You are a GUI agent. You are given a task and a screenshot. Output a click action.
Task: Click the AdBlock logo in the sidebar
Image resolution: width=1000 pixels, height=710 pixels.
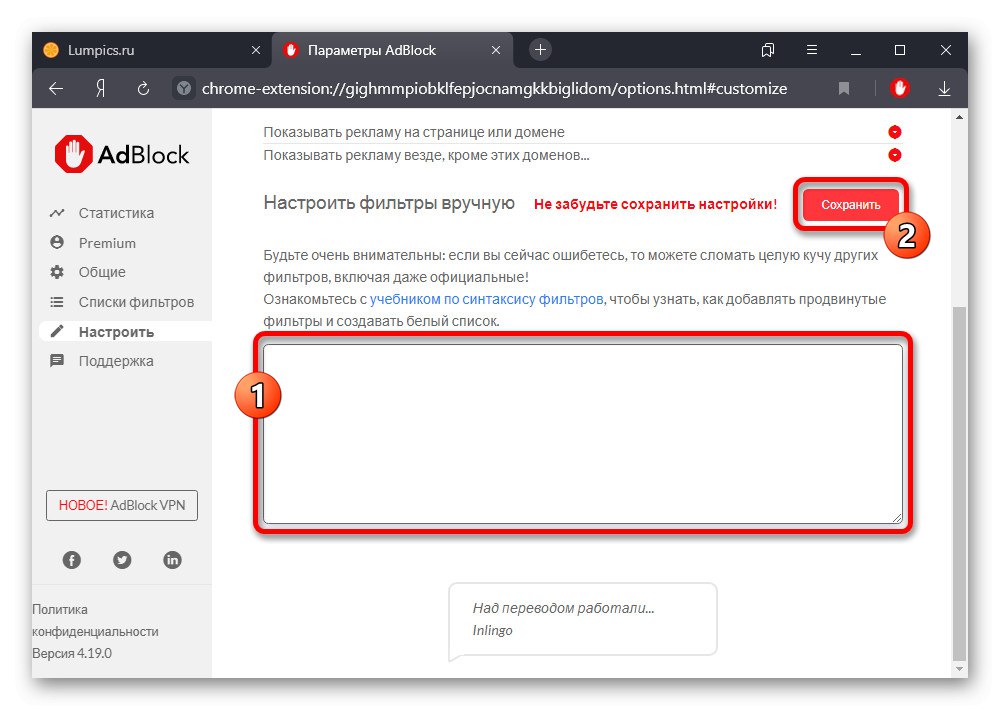(x=122, y=154)
